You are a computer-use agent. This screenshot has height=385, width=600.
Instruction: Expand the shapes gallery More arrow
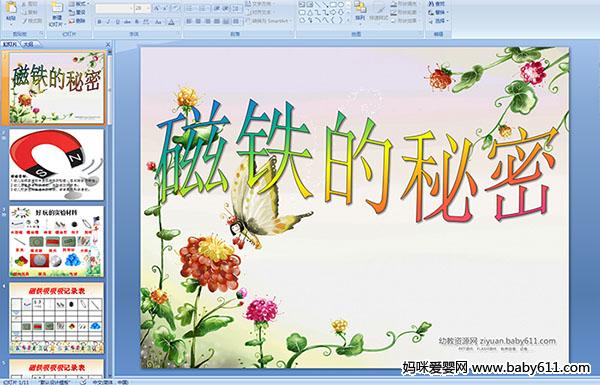(348, 21)
